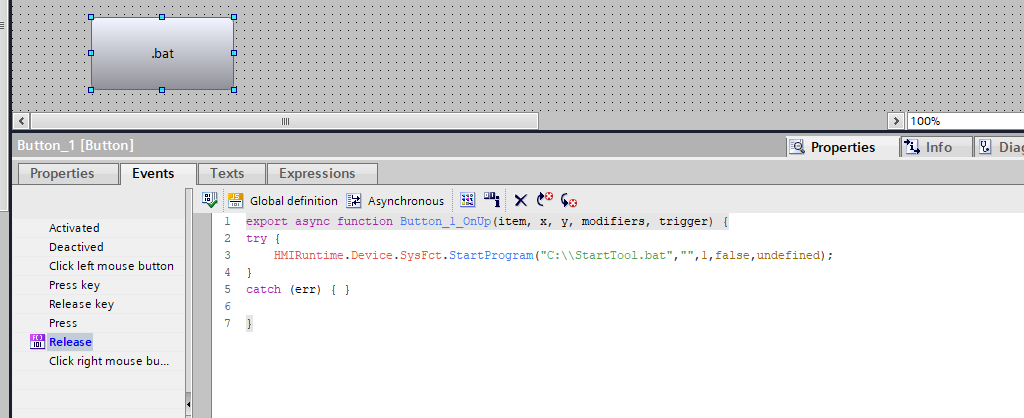The image size is (1024, 418).
Task: Open the Info inspector tab
Action: click(938, 147)
